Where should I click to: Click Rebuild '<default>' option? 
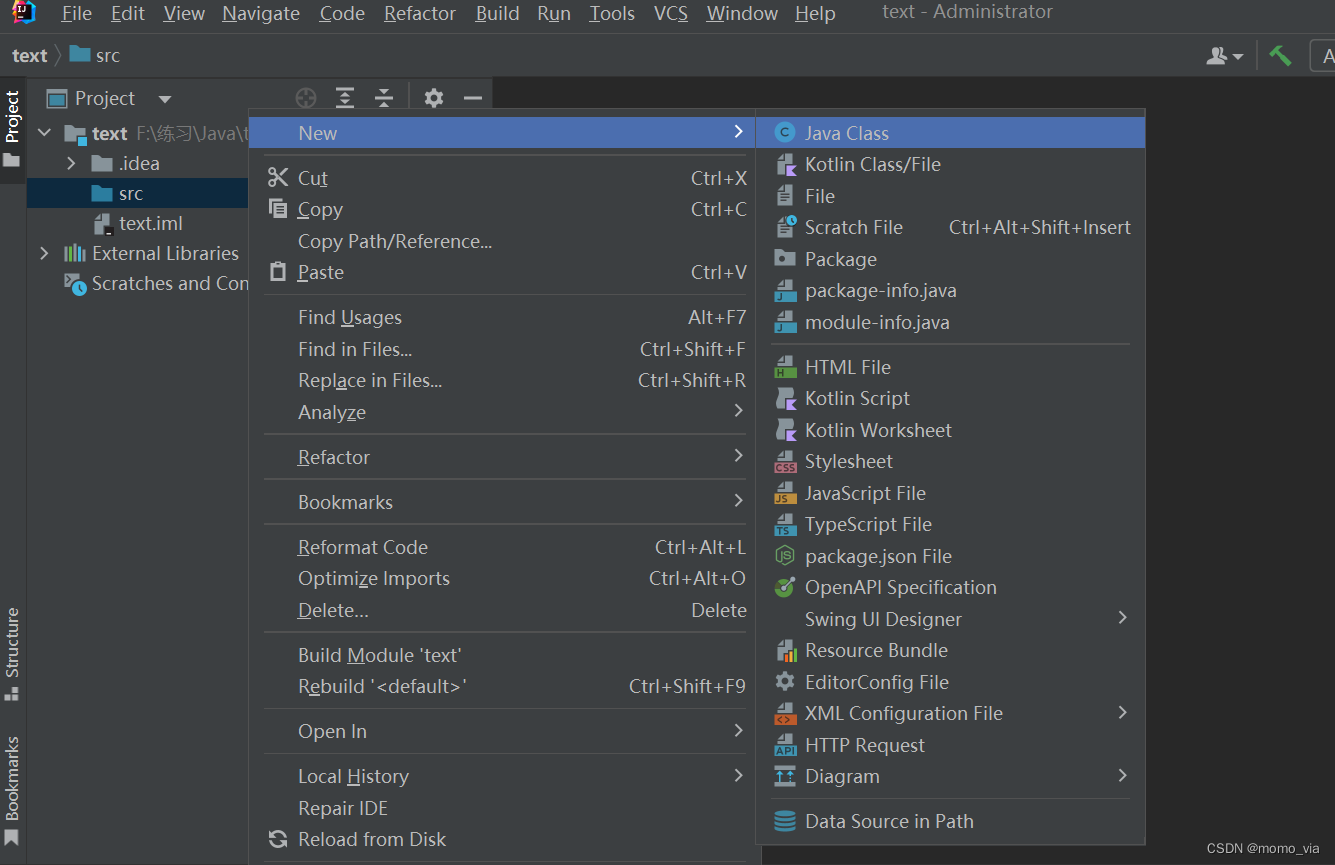tap(502, 686)
